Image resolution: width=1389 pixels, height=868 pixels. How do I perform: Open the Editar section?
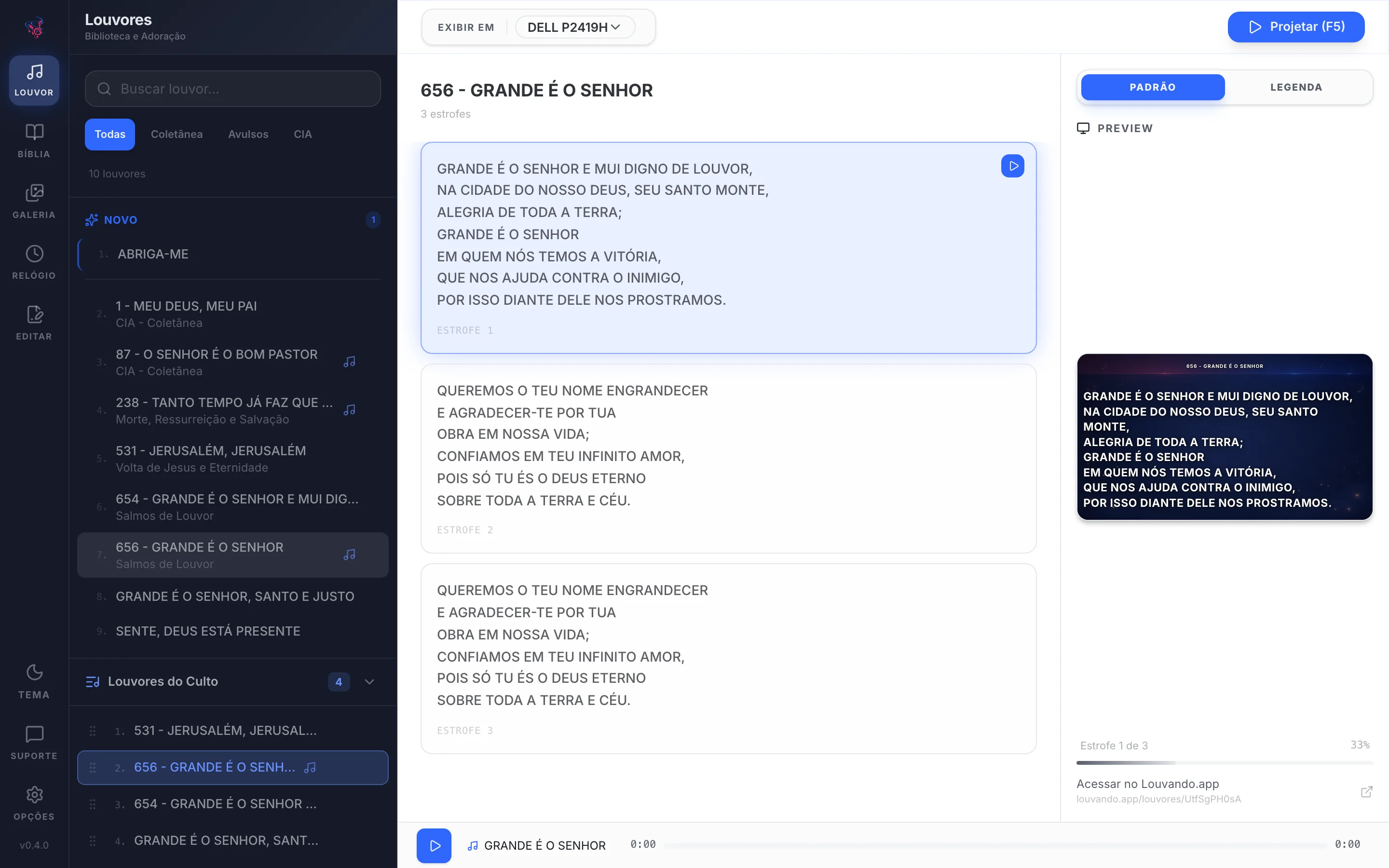tap(34, 324)
